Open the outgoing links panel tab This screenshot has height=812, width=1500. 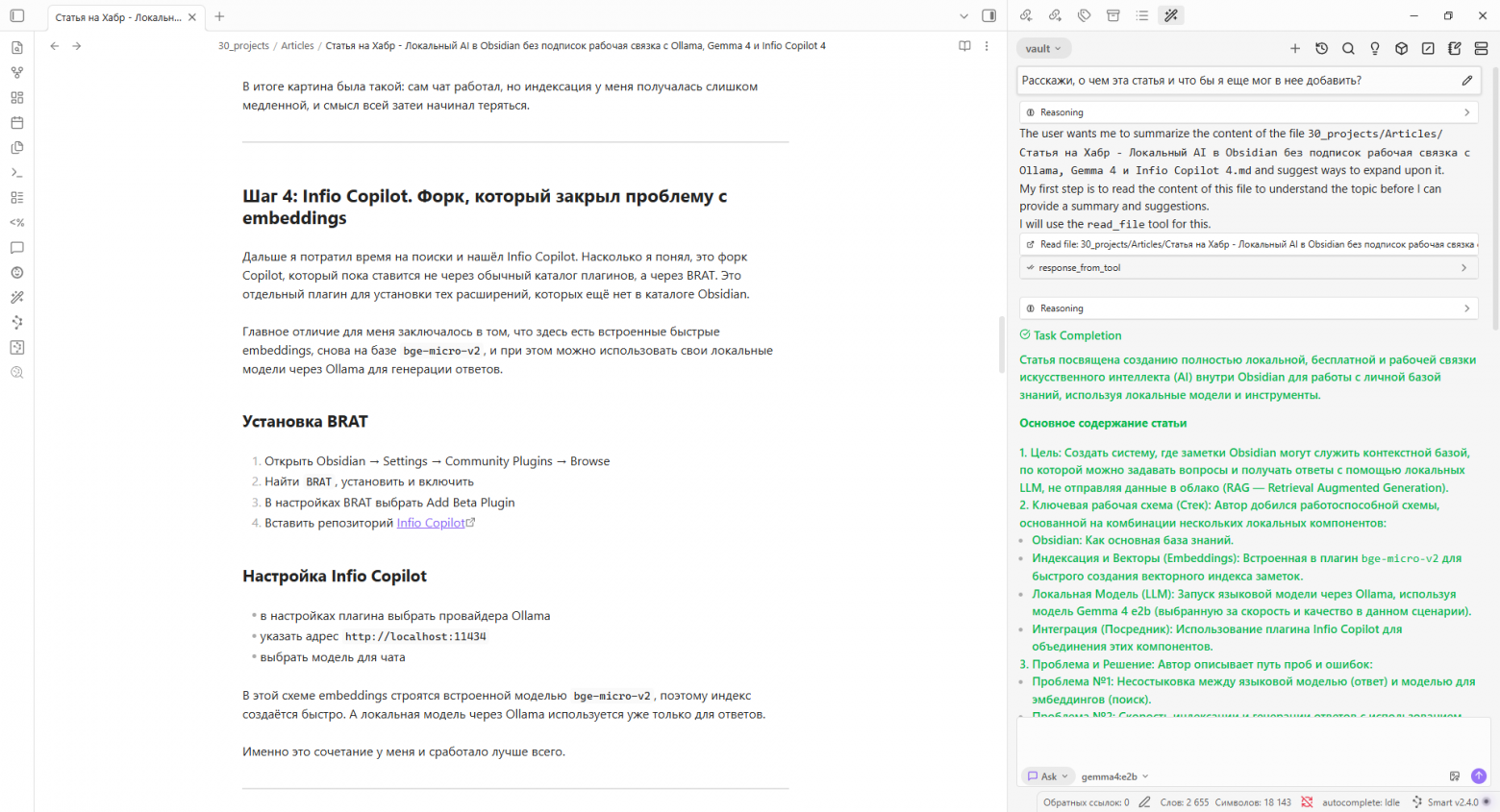tap(1055, 15)
